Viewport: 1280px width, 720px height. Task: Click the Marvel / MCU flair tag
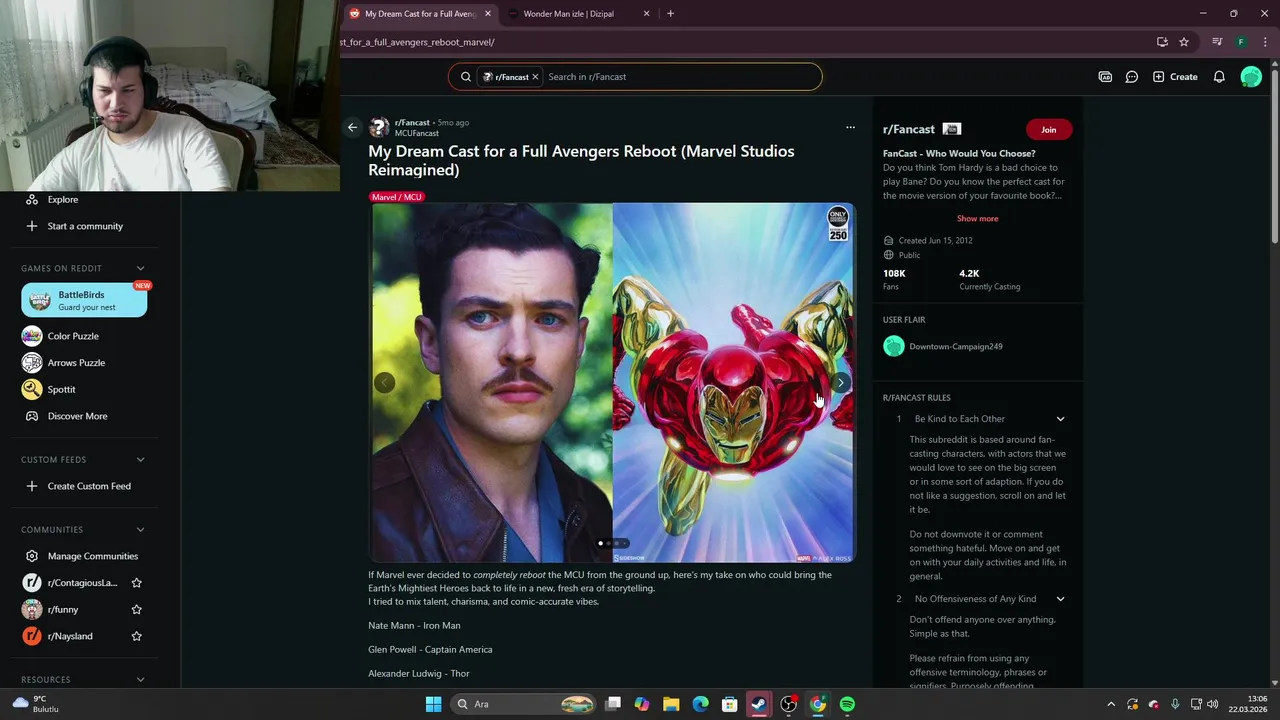point(397,197)
